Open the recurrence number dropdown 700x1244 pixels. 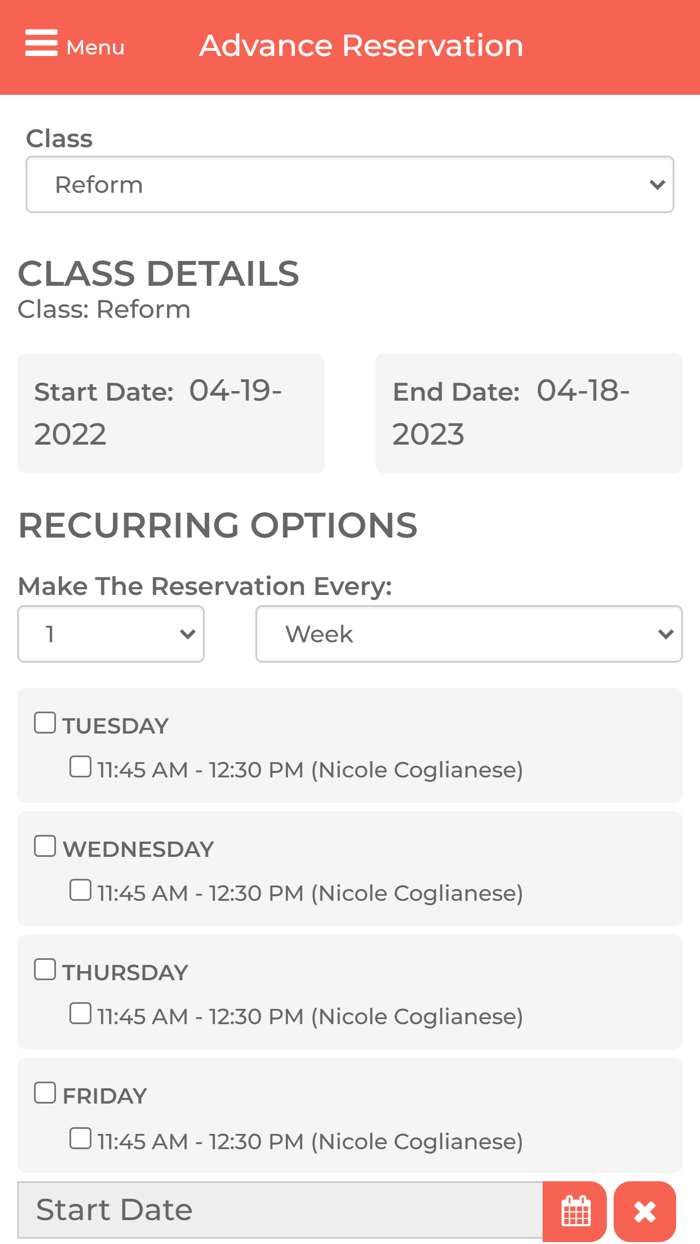pos(111,634)
